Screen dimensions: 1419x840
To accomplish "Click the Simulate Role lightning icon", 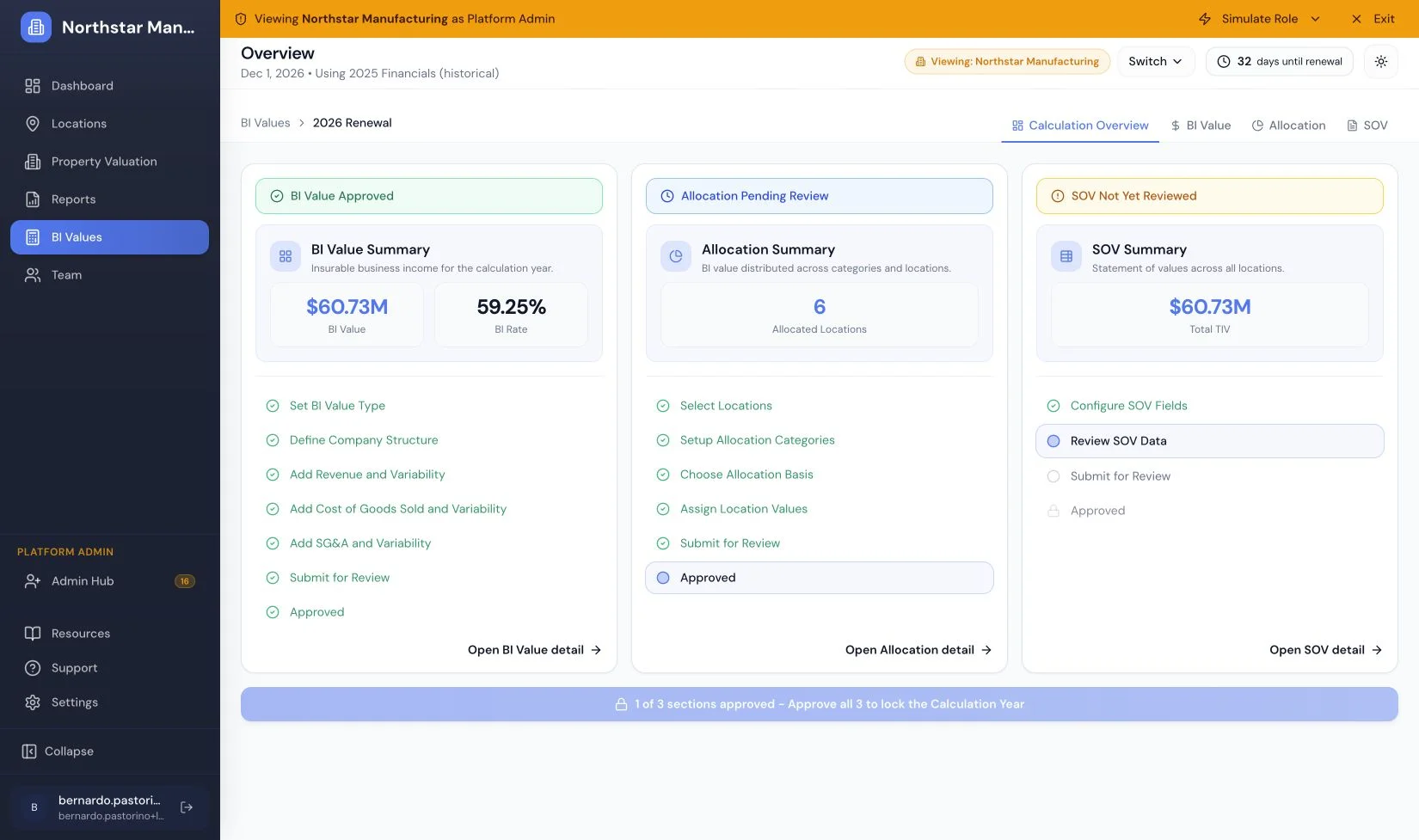I will 1205,19.
